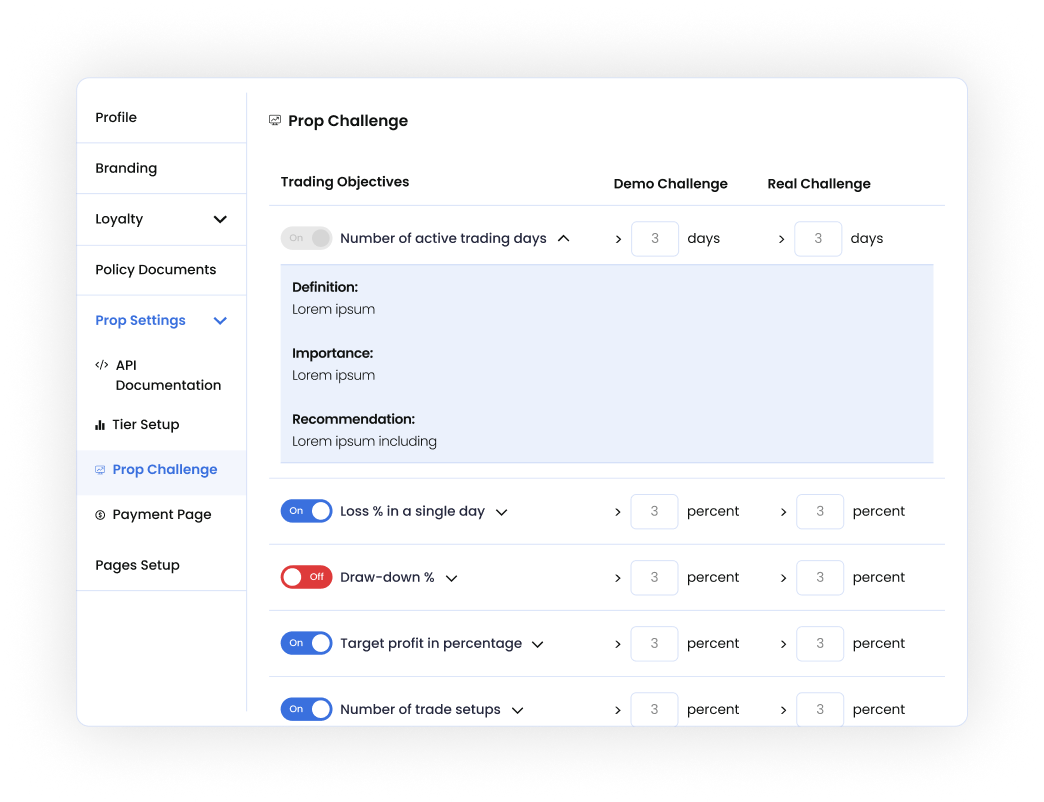The image size is (1044, 802).
Task: Switch to the Profile section
Action: pos(116,117)
